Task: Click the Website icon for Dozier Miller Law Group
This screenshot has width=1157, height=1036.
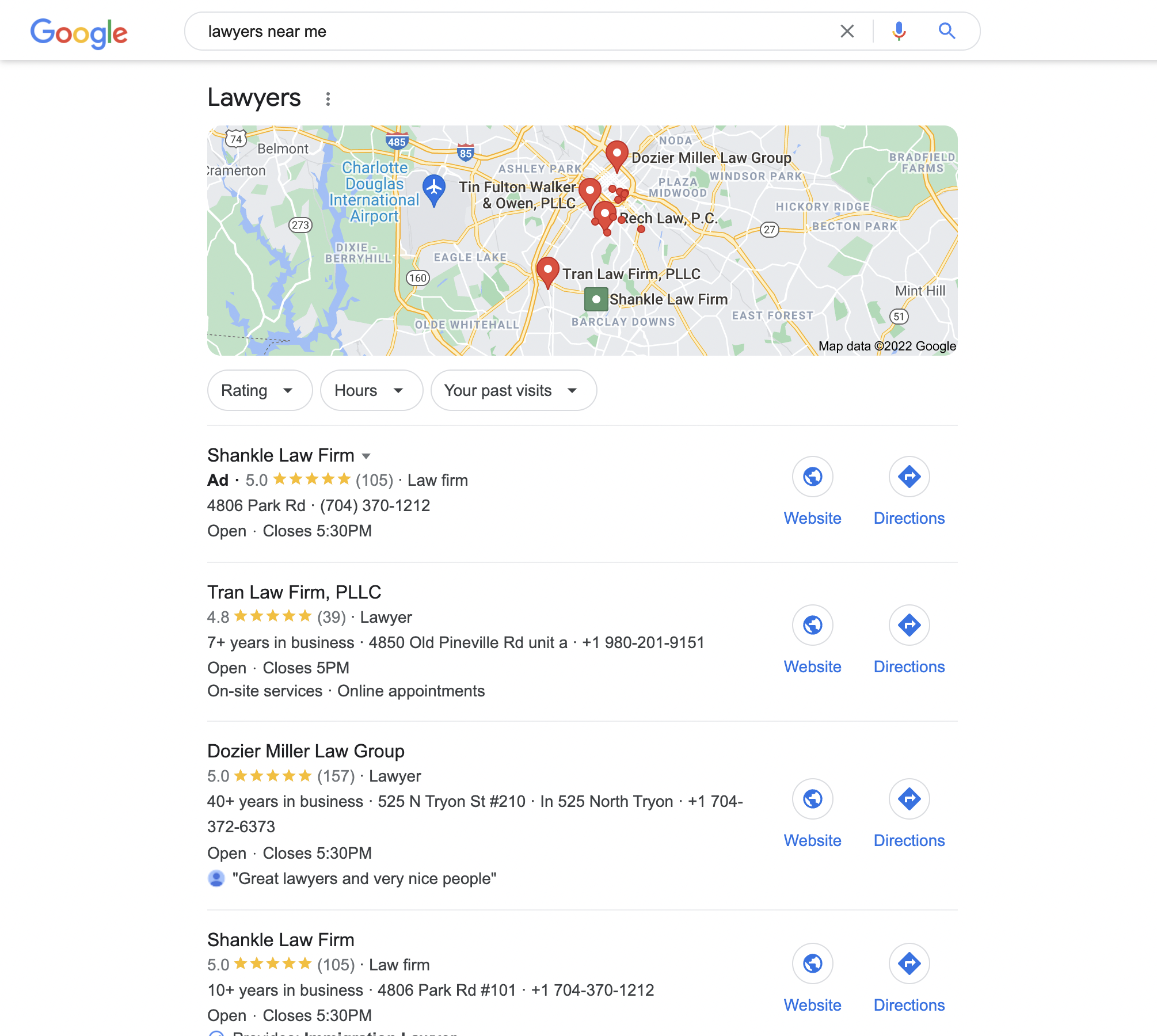Action: coord(812,799)
